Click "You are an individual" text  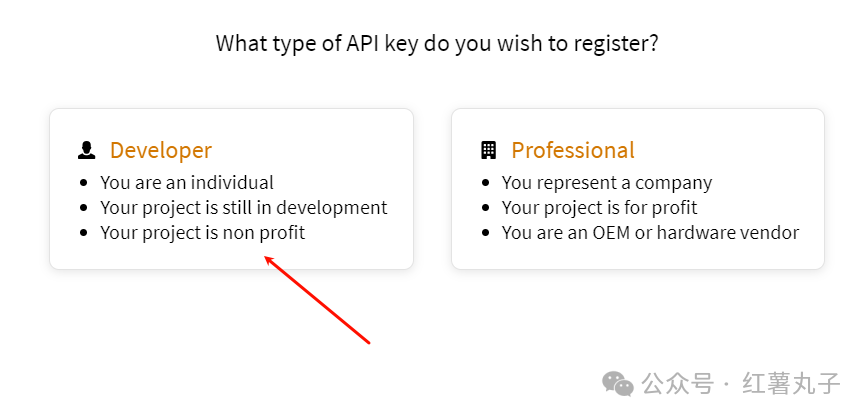pyautogui.click(x=187, y=183)
